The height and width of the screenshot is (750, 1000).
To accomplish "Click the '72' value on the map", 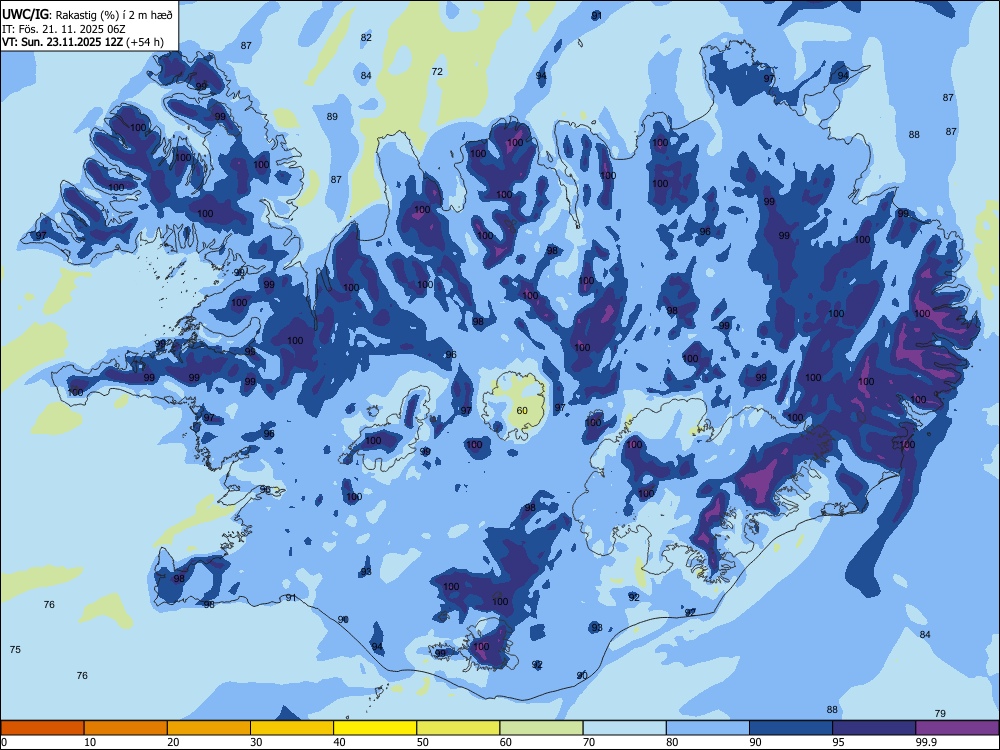I will click(437, 71).
